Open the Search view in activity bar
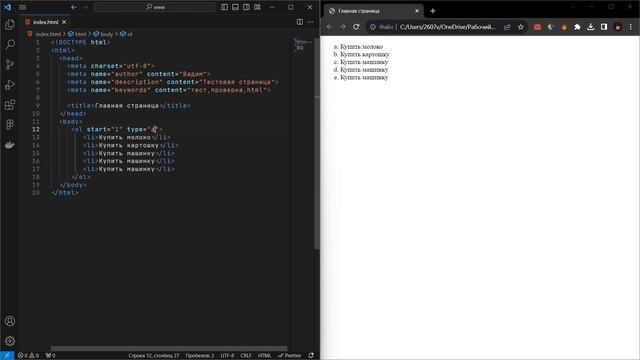 coord(10,44)
